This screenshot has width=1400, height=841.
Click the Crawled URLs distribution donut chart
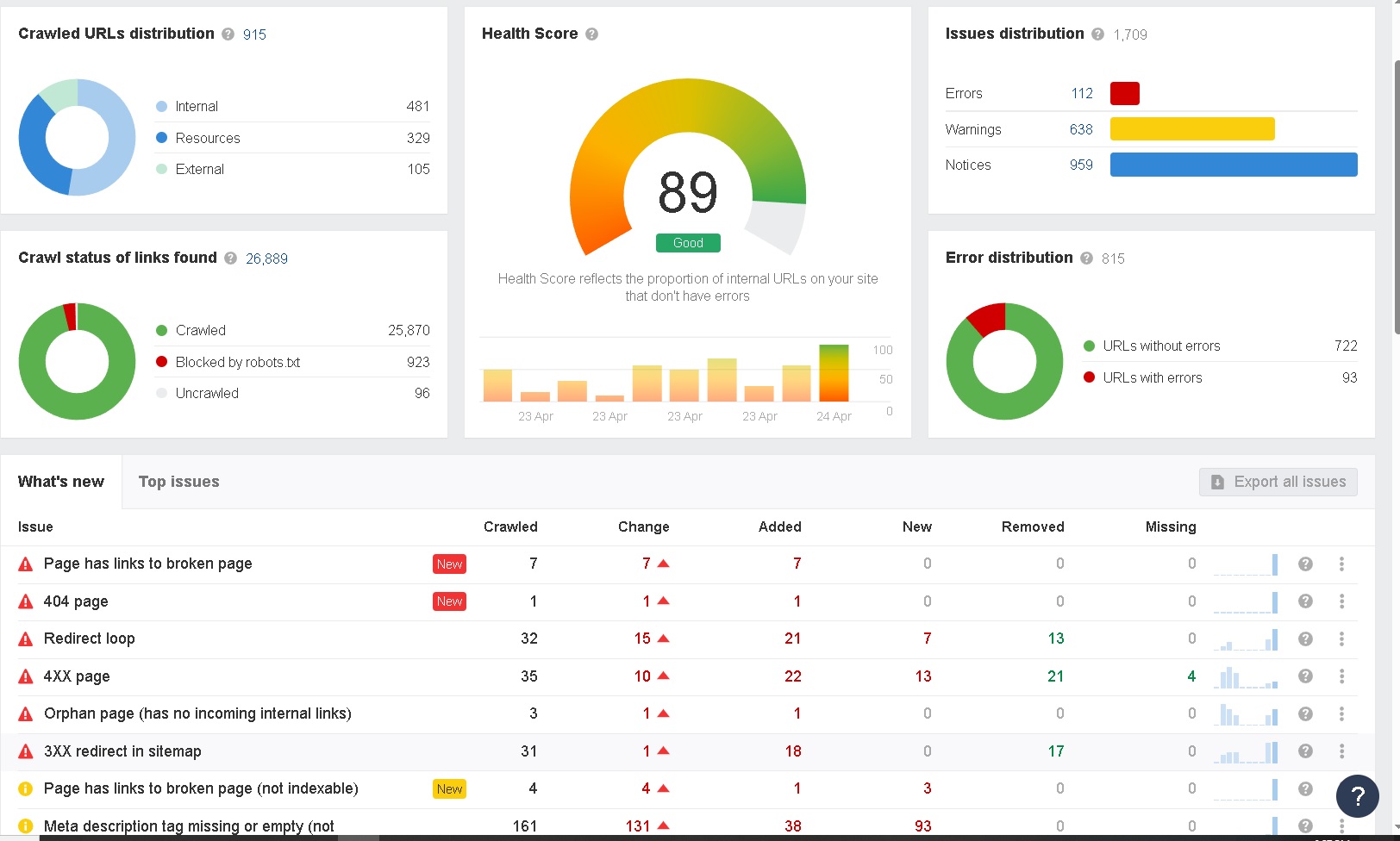point(77,137)
